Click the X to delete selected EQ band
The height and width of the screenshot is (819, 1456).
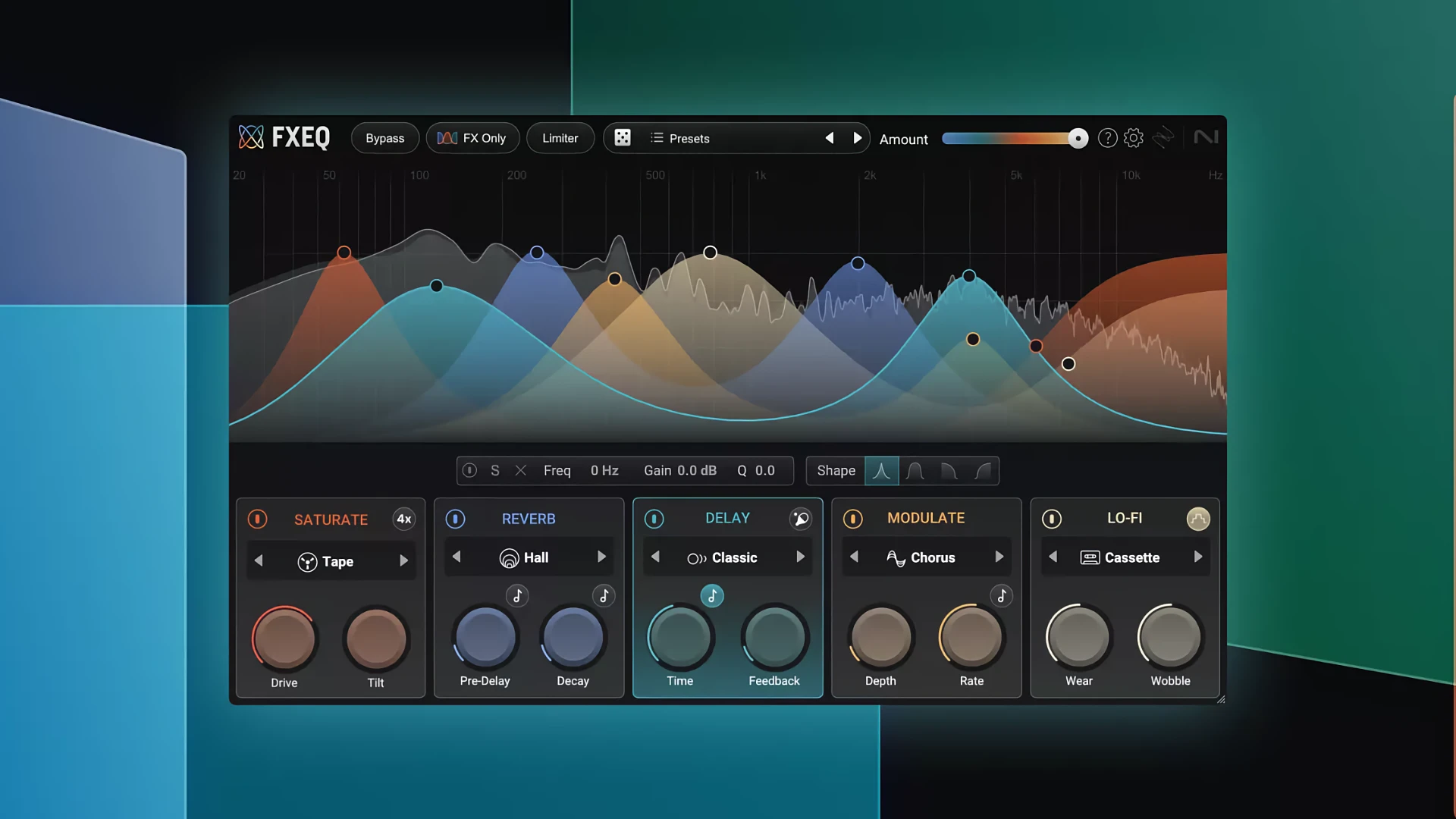tap(520, 470)
